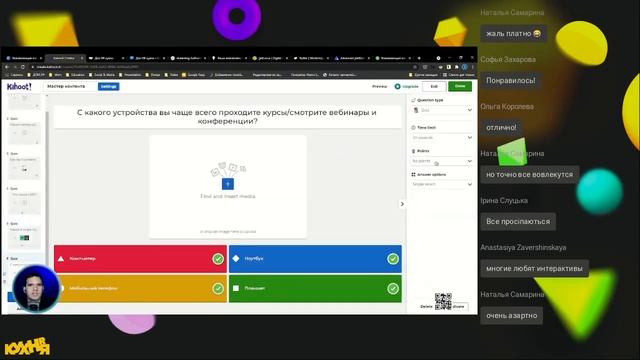Click the browser address bar
Screen dimensions: 640x360
pyautogui.click(x=220, y=67)
